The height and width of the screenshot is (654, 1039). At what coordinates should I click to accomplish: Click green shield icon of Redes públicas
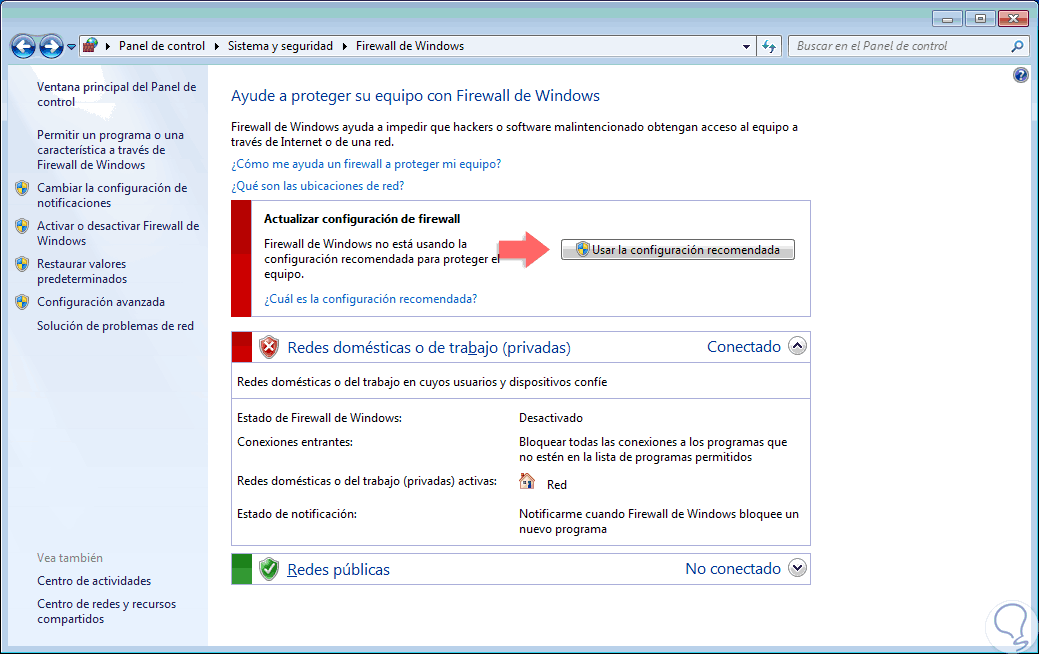[268, 569]
